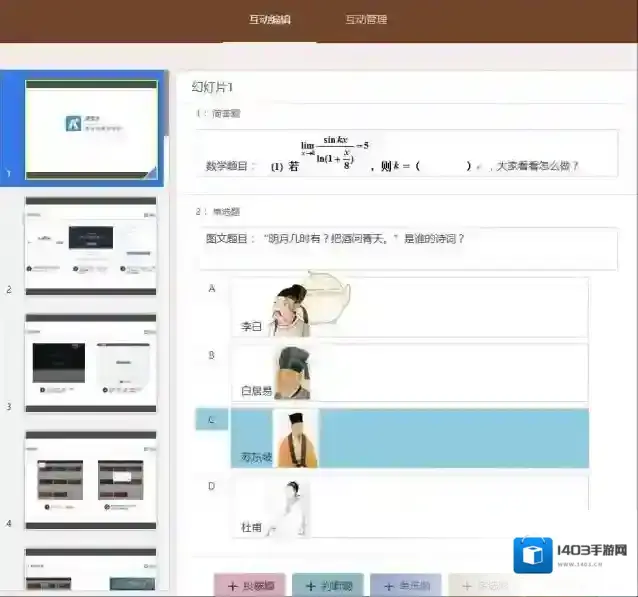Add a 单选题 with the purple button
The image size is (638, 597).
pyautogui.click(x=406, y=586)
